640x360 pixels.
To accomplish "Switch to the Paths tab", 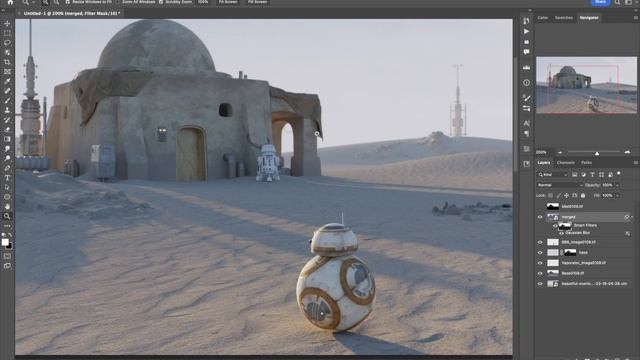I will coord(587,162).
